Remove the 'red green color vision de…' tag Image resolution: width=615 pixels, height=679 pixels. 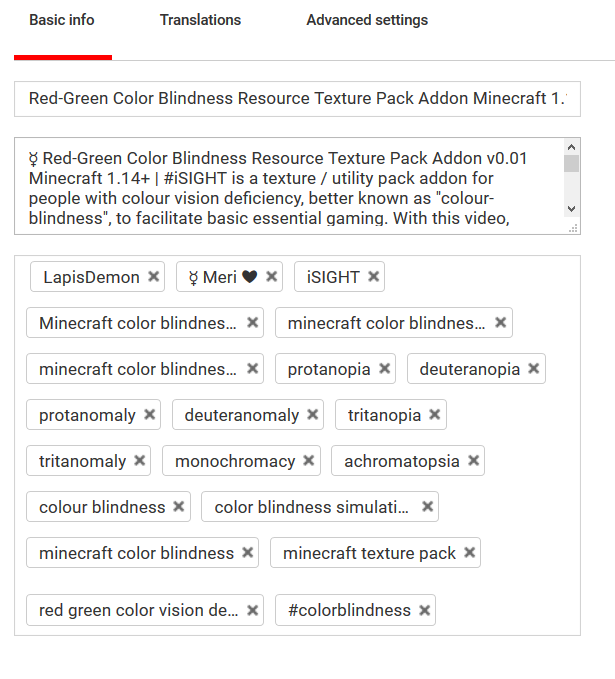(x=252, y=610)
